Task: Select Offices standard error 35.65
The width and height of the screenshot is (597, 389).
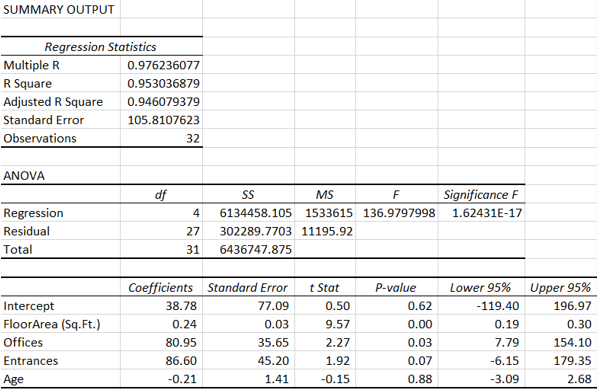Action: (x=273, y=342)
